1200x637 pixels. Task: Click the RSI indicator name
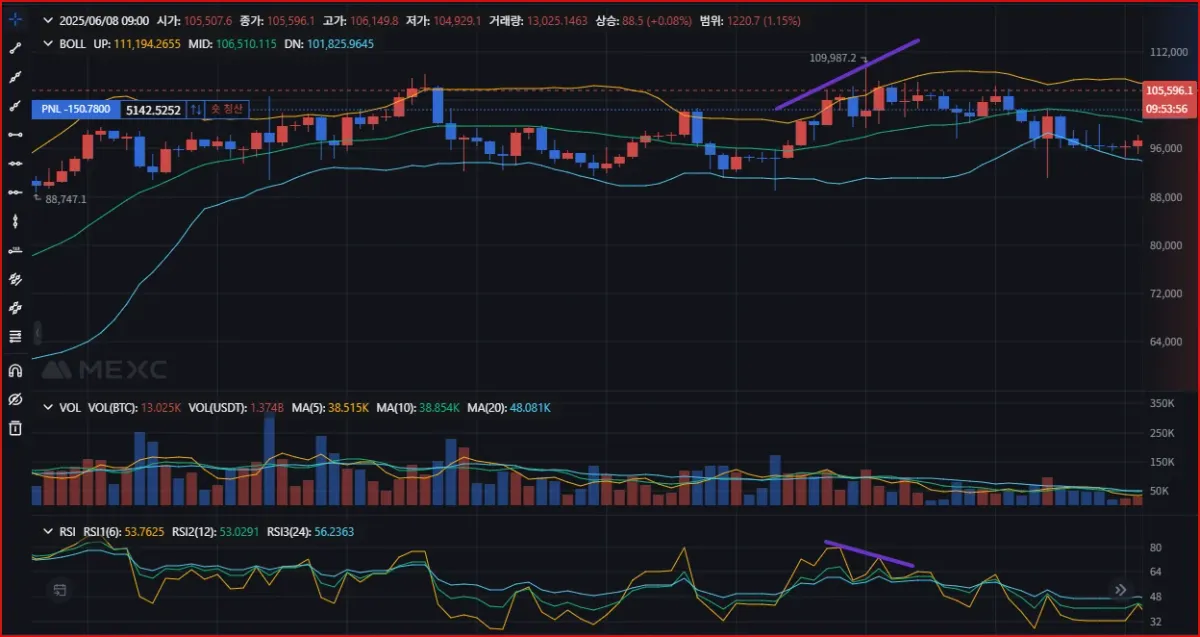(67, 531)
